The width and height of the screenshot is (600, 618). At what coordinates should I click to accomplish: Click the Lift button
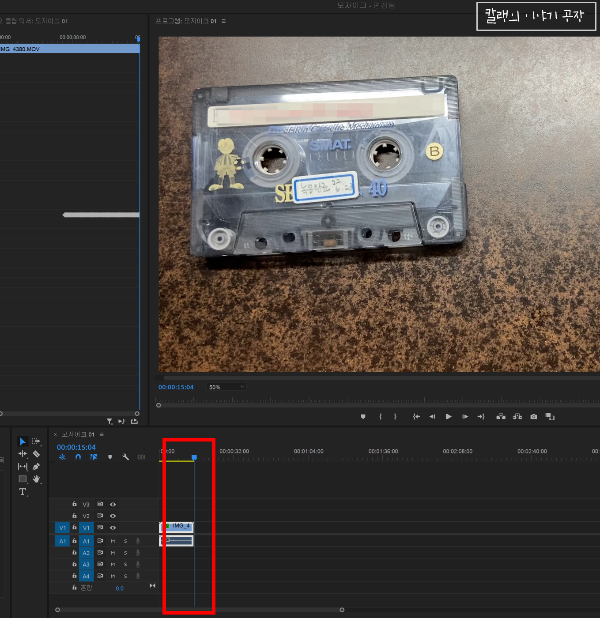pos(501,417)
